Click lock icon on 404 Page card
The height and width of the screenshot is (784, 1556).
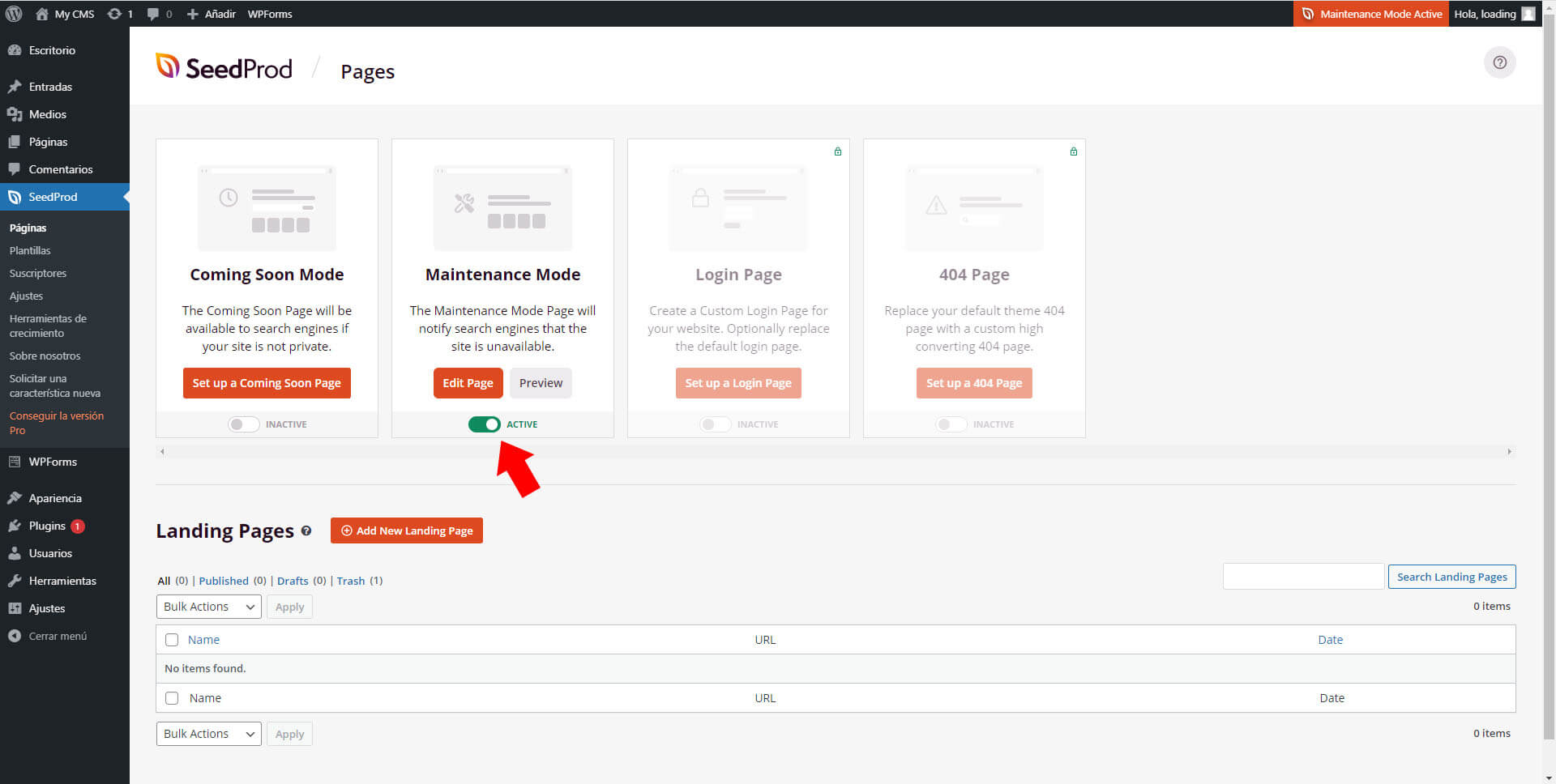click(x=1074, y=151)
